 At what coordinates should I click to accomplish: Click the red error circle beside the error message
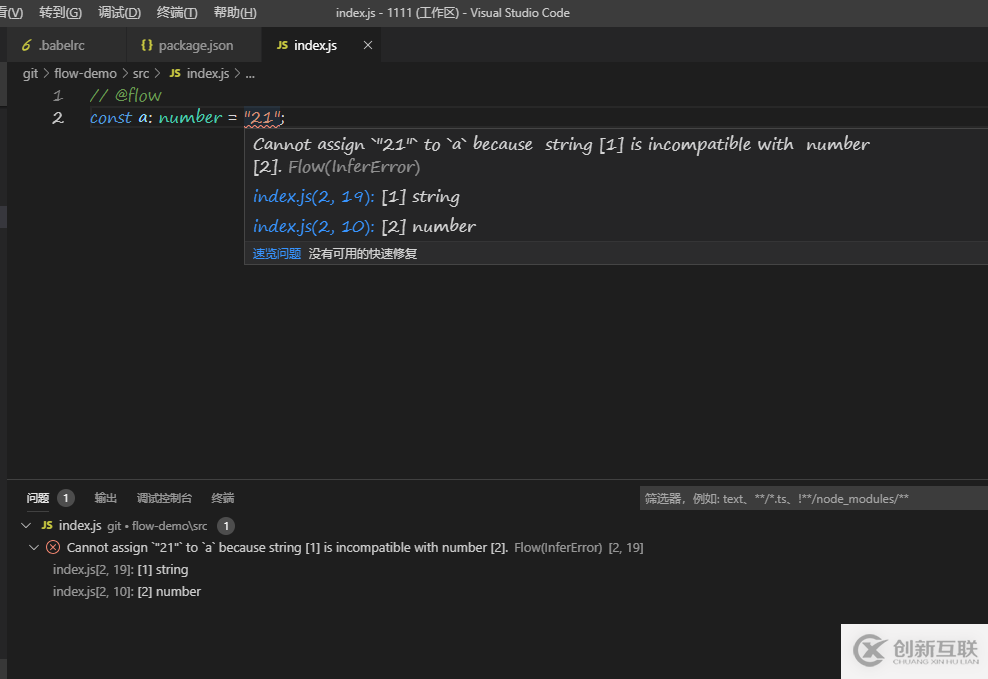coord(53,547)
